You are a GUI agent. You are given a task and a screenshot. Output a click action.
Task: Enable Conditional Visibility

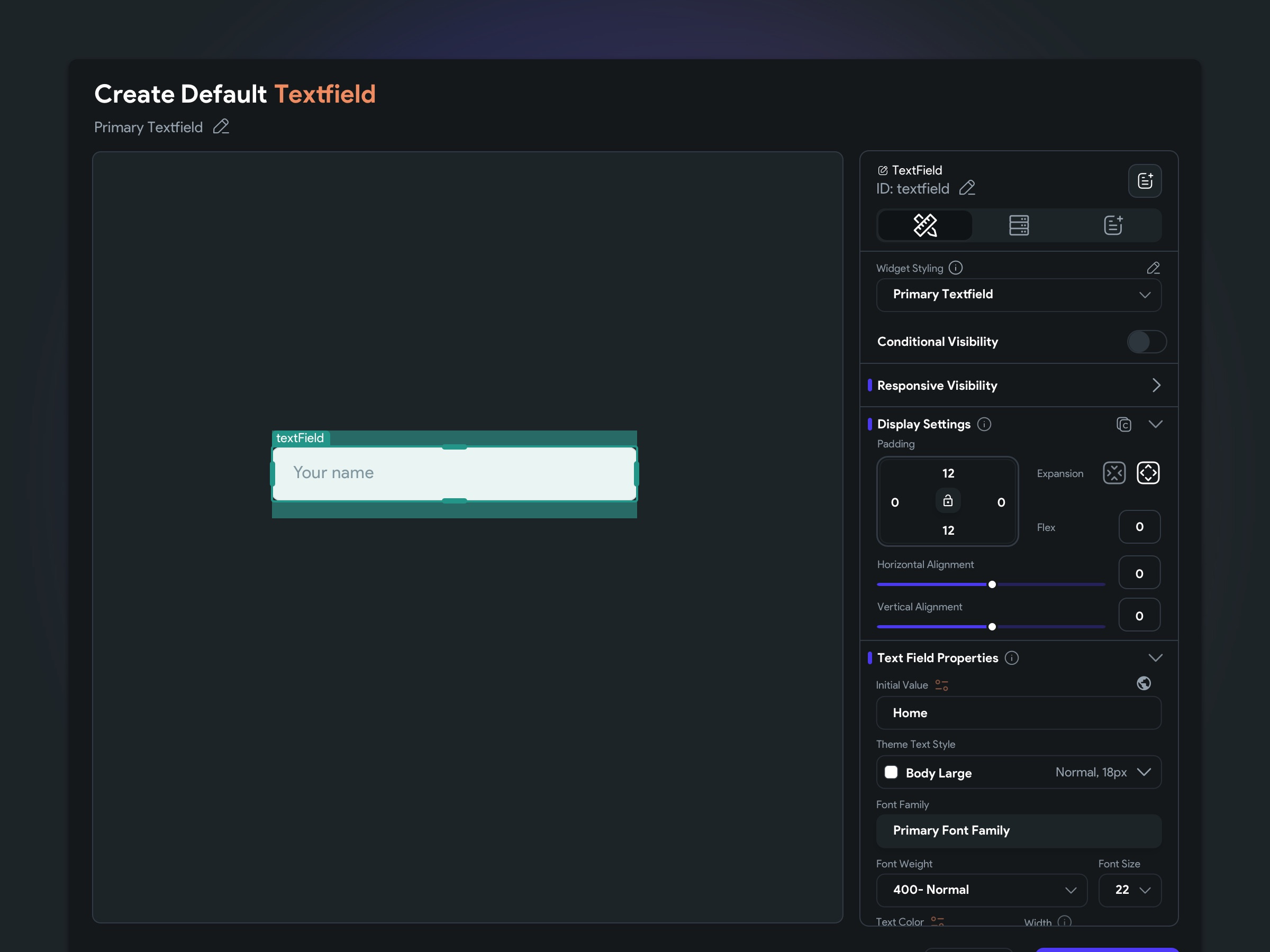1146,342
